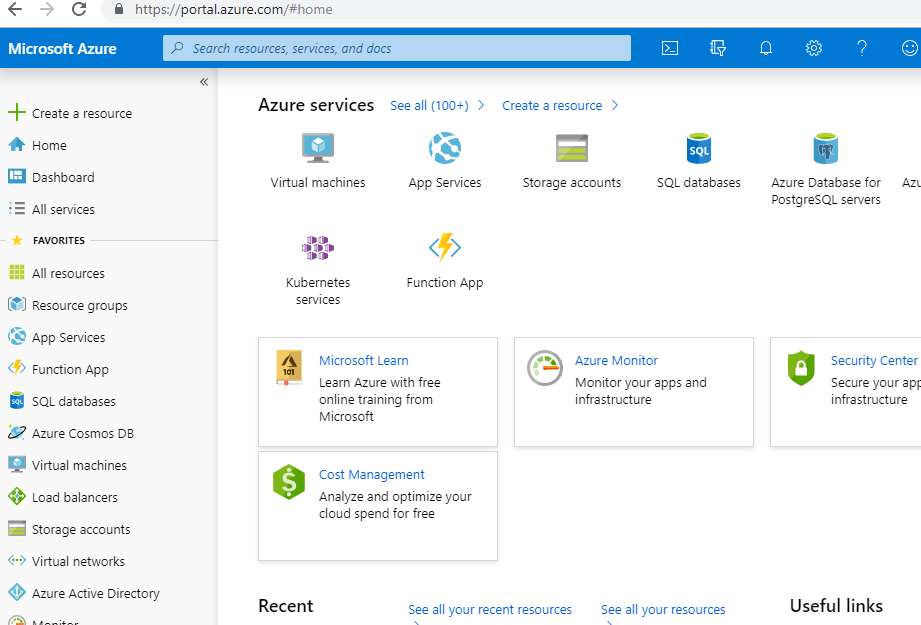
Task: Click the Azure Active Directory sidebar icon
Action: coord(17,592)
